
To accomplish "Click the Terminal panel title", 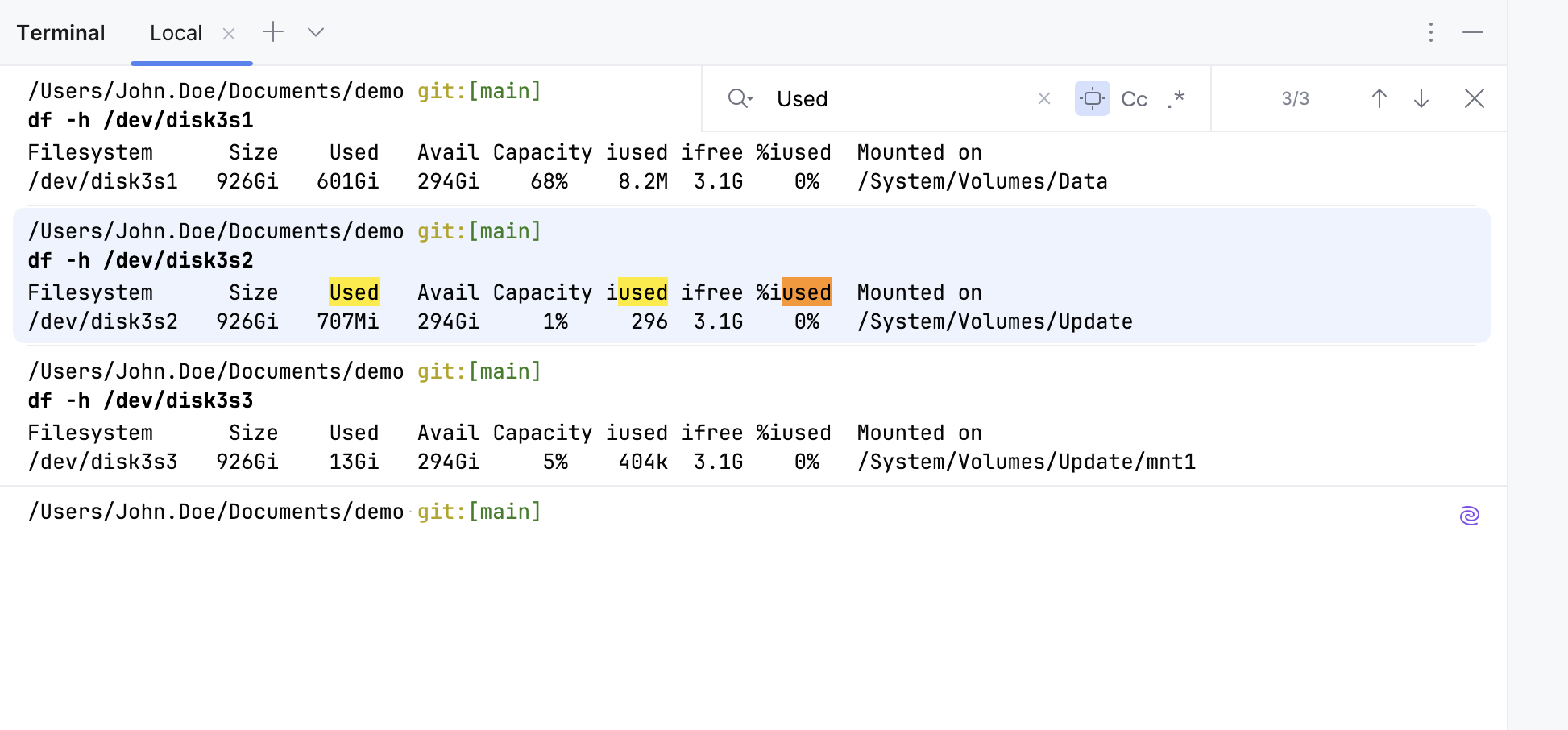I will pyautogui.click(x=61, y=34).
